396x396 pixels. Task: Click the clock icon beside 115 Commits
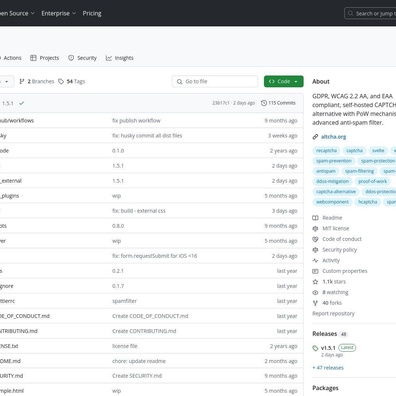(264, 103)
